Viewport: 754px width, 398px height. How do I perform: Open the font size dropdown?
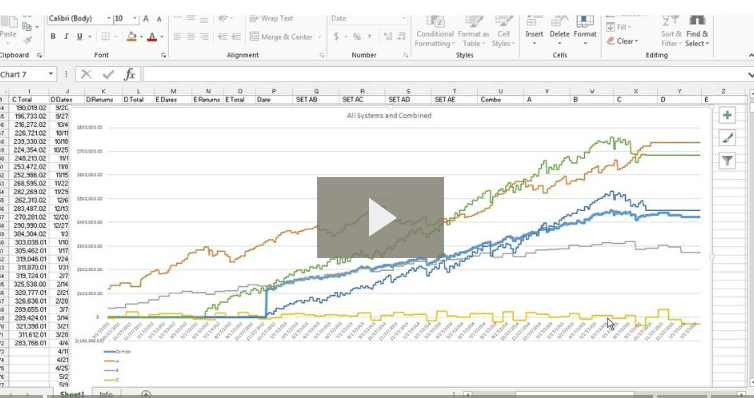coord(135,19)
